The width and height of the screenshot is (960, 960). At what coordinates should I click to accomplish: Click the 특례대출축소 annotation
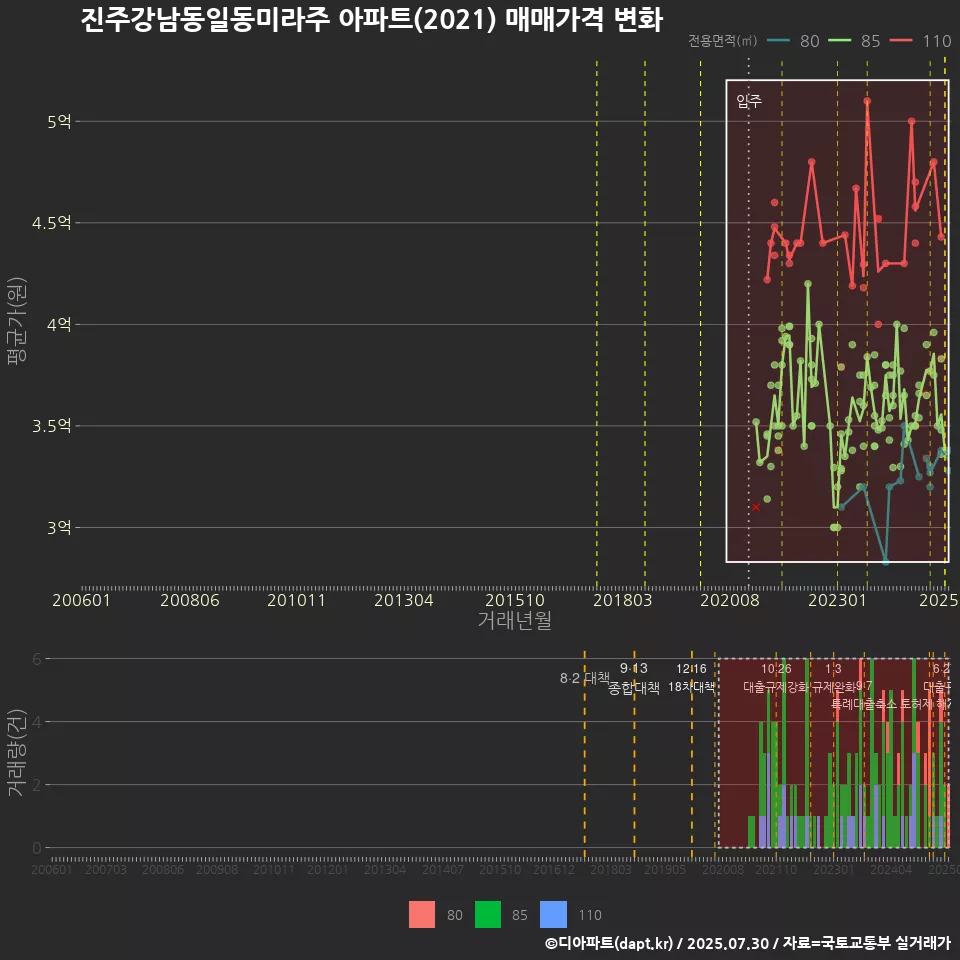pyautogui.click(x=864, y=703)
